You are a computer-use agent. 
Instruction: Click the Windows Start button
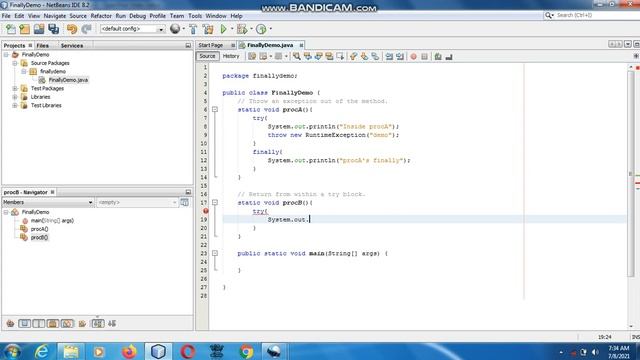click(x=12, y=351)
